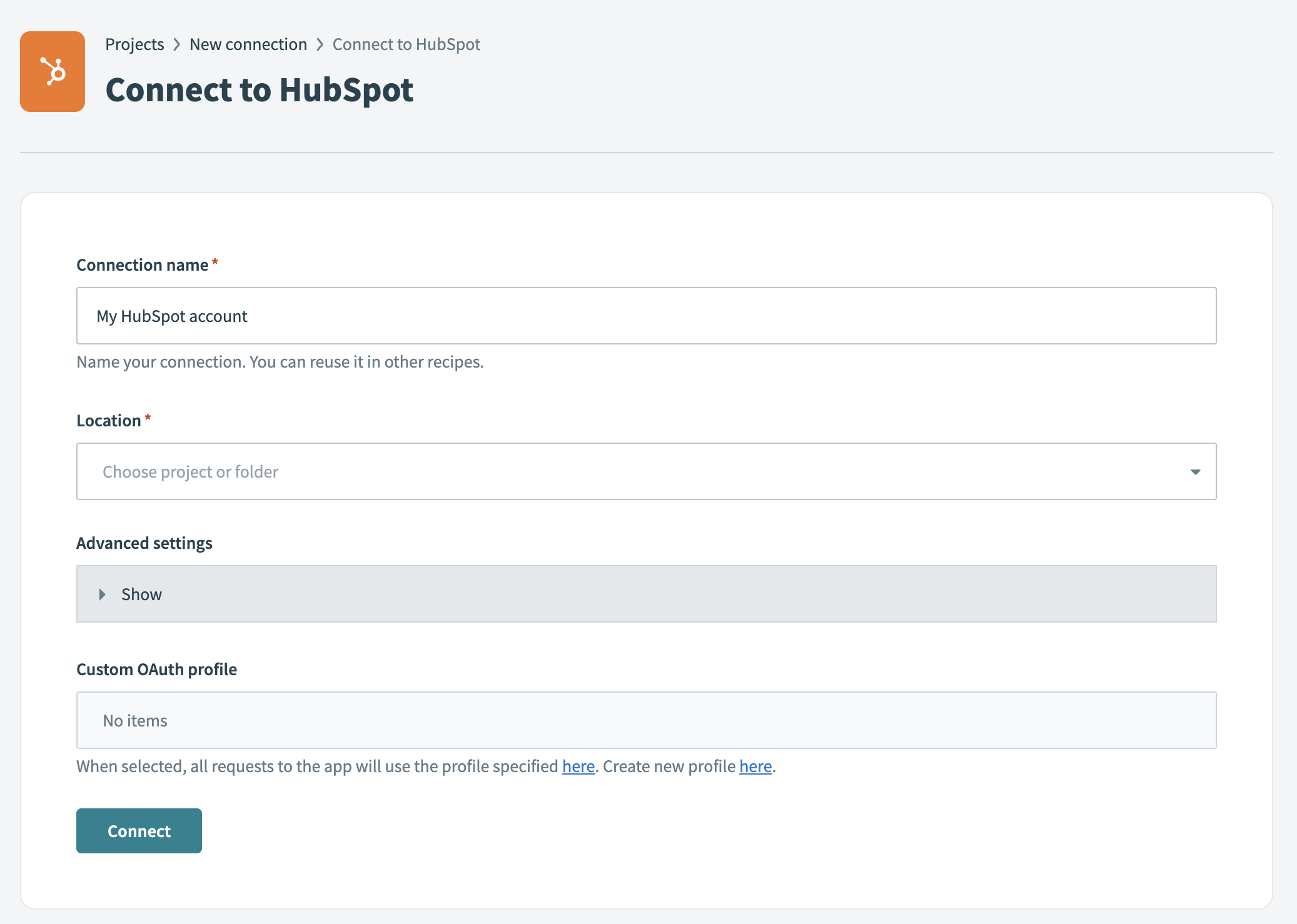Click the disclosure triangle next to Show
This screenshot has height=924, width=1297.
click(102, 594)
